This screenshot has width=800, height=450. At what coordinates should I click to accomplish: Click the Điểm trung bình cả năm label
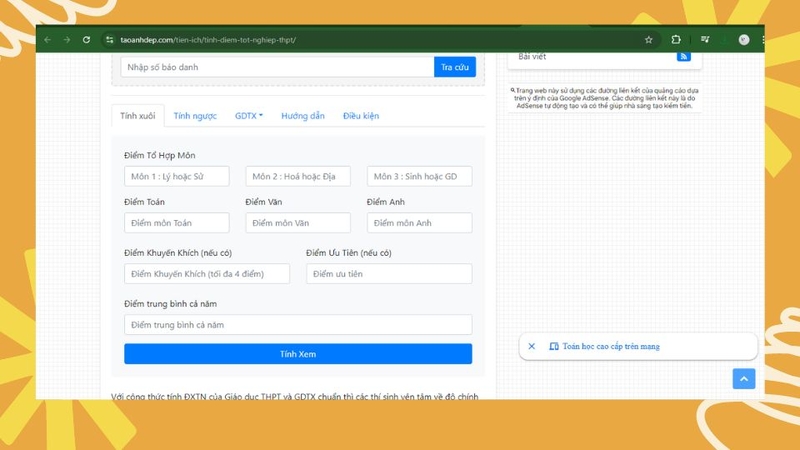170,304
